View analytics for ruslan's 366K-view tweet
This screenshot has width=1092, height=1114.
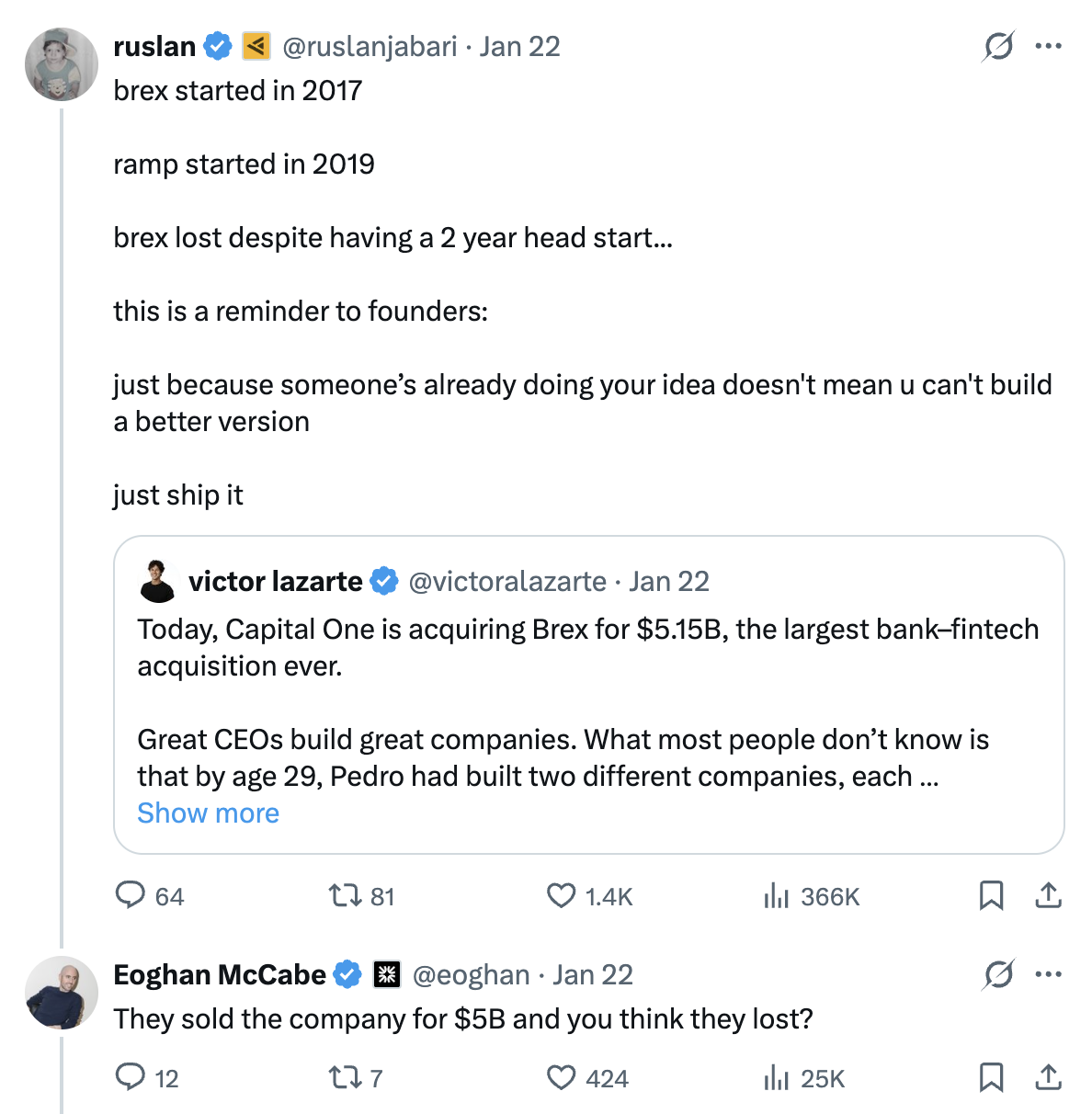coord(777,895)
